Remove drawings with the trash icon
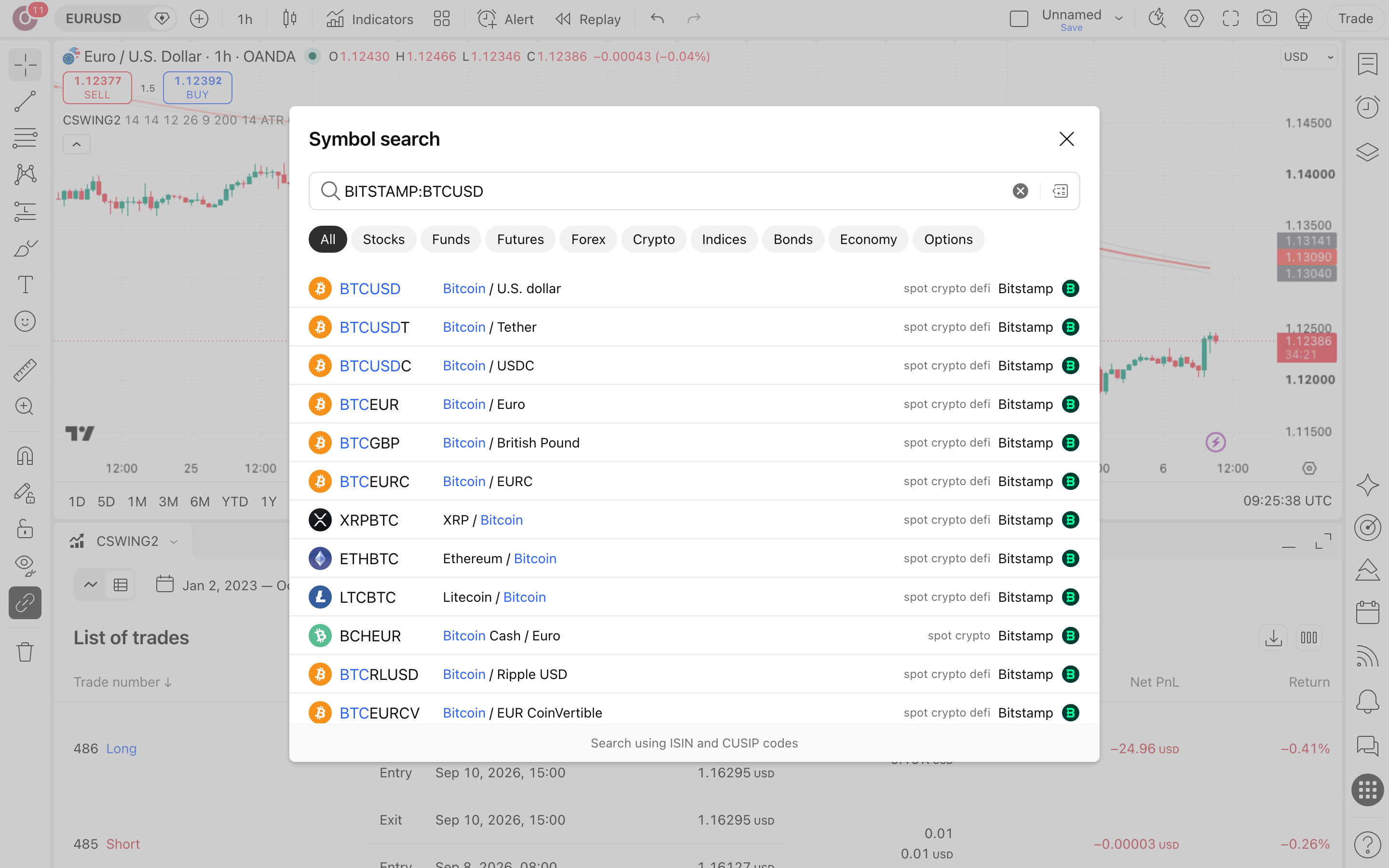The height and width of the screenshot is (868, 1389). [x=25, y=651]
